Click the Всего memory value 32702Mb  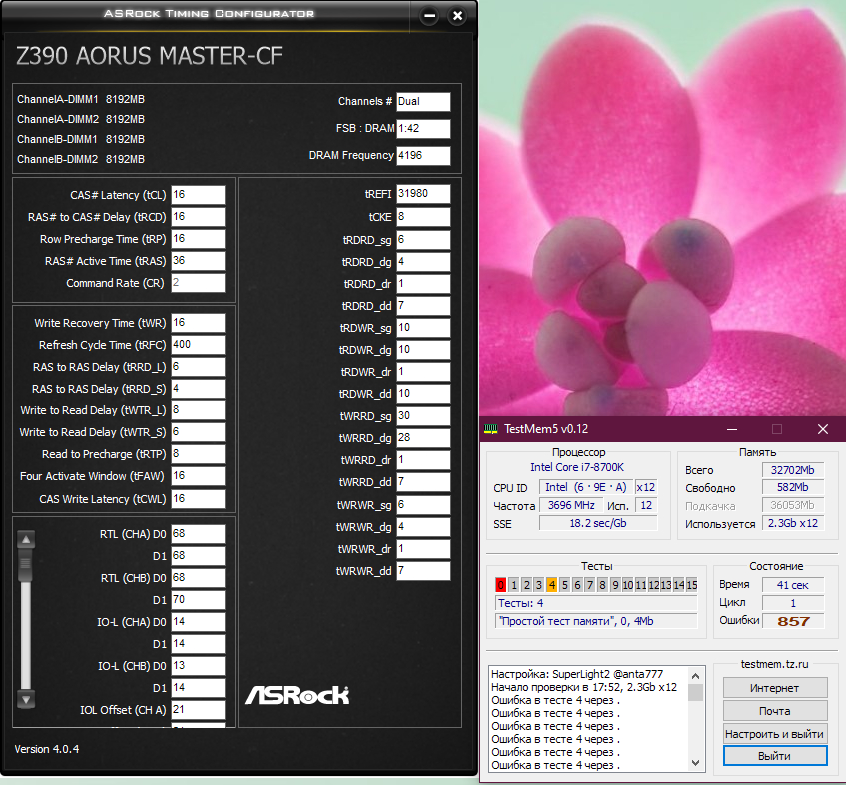(x=793, y=470)
